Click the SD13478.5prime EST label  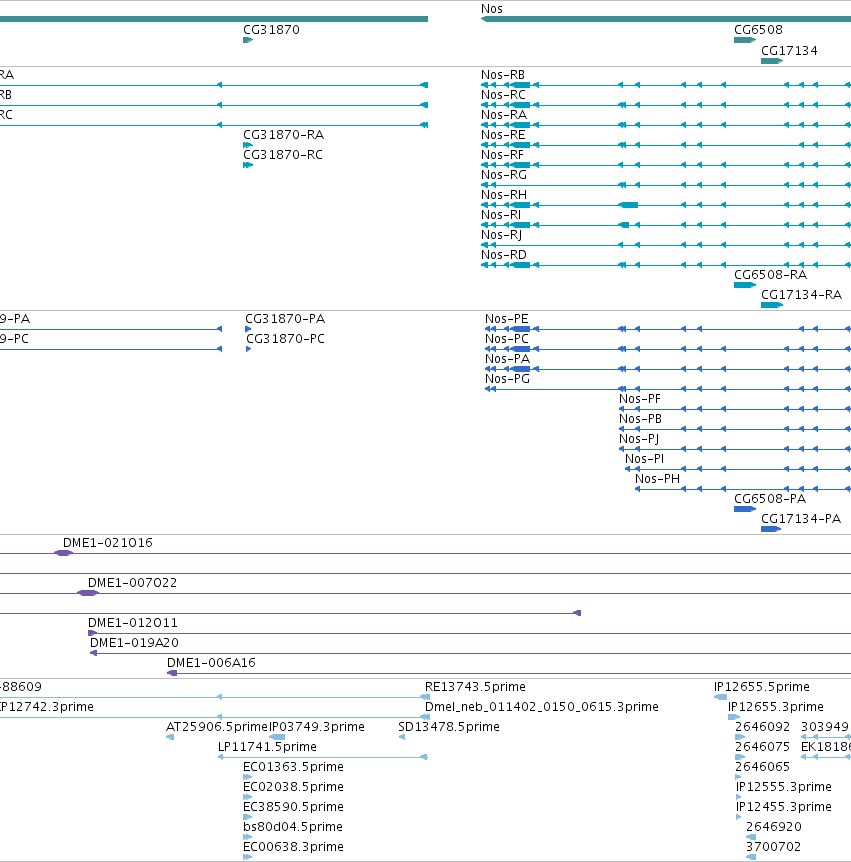[x=449, y=727]
